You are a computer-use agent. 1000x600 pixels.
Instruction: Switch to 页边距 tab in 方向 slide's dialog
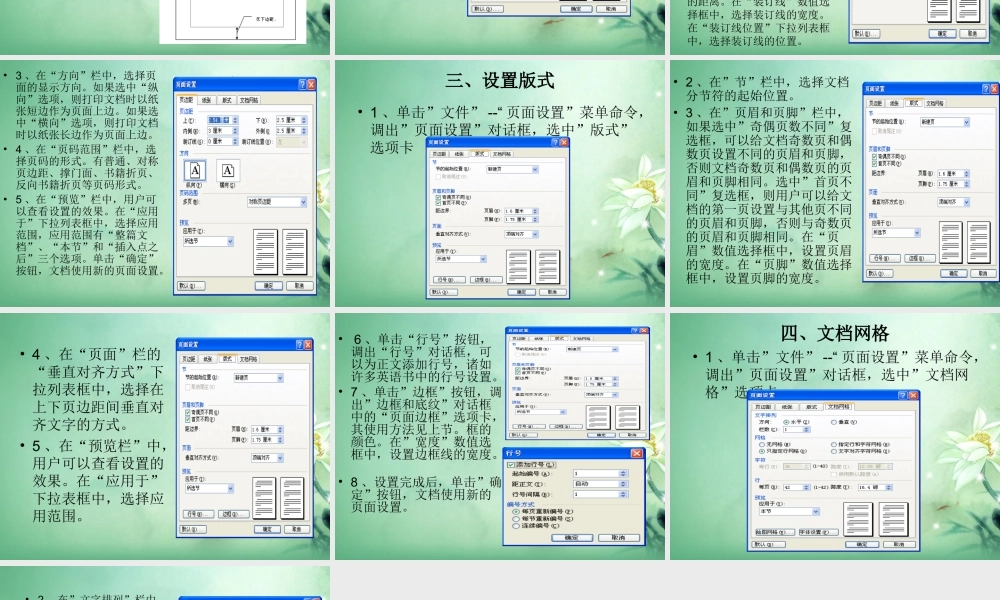187,99
